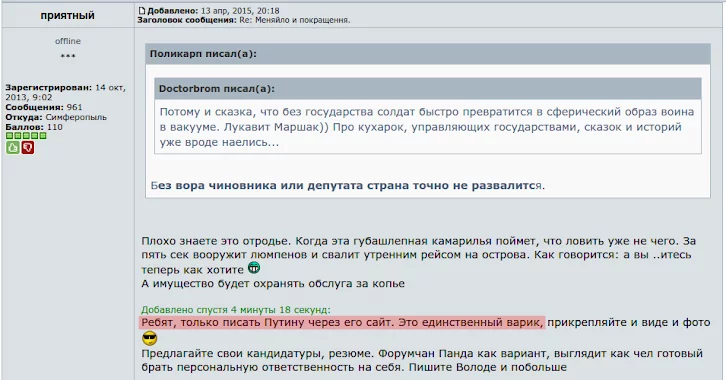726x380 pixels.
Task: Click the post page icon before Добавлено
Action: coord(142,10)
